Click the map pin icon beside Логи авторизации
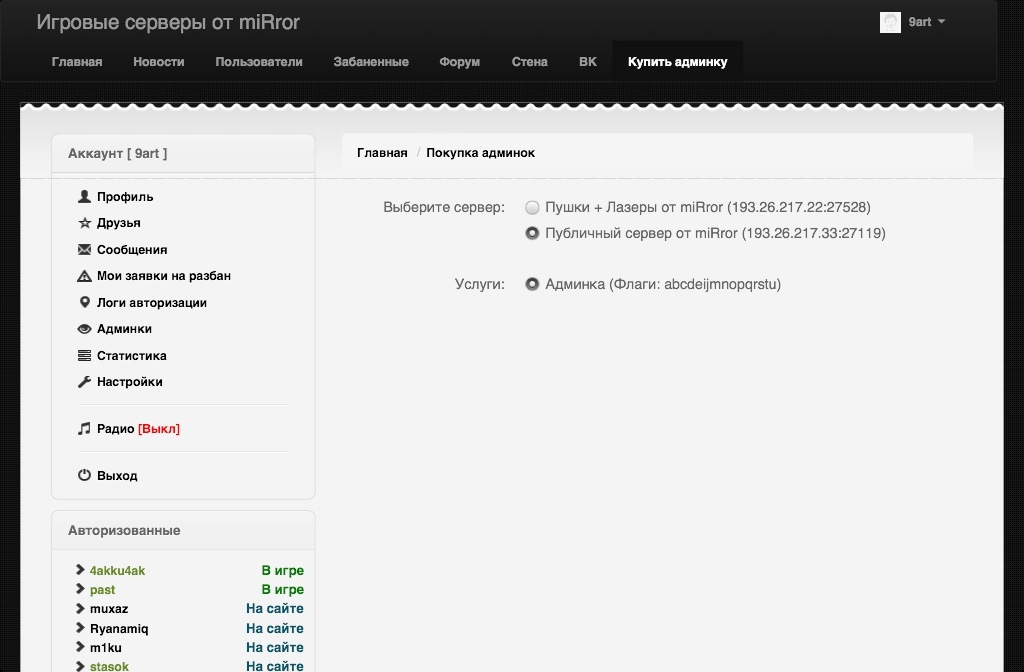1024x672 pixels. [x=84, y=302]
